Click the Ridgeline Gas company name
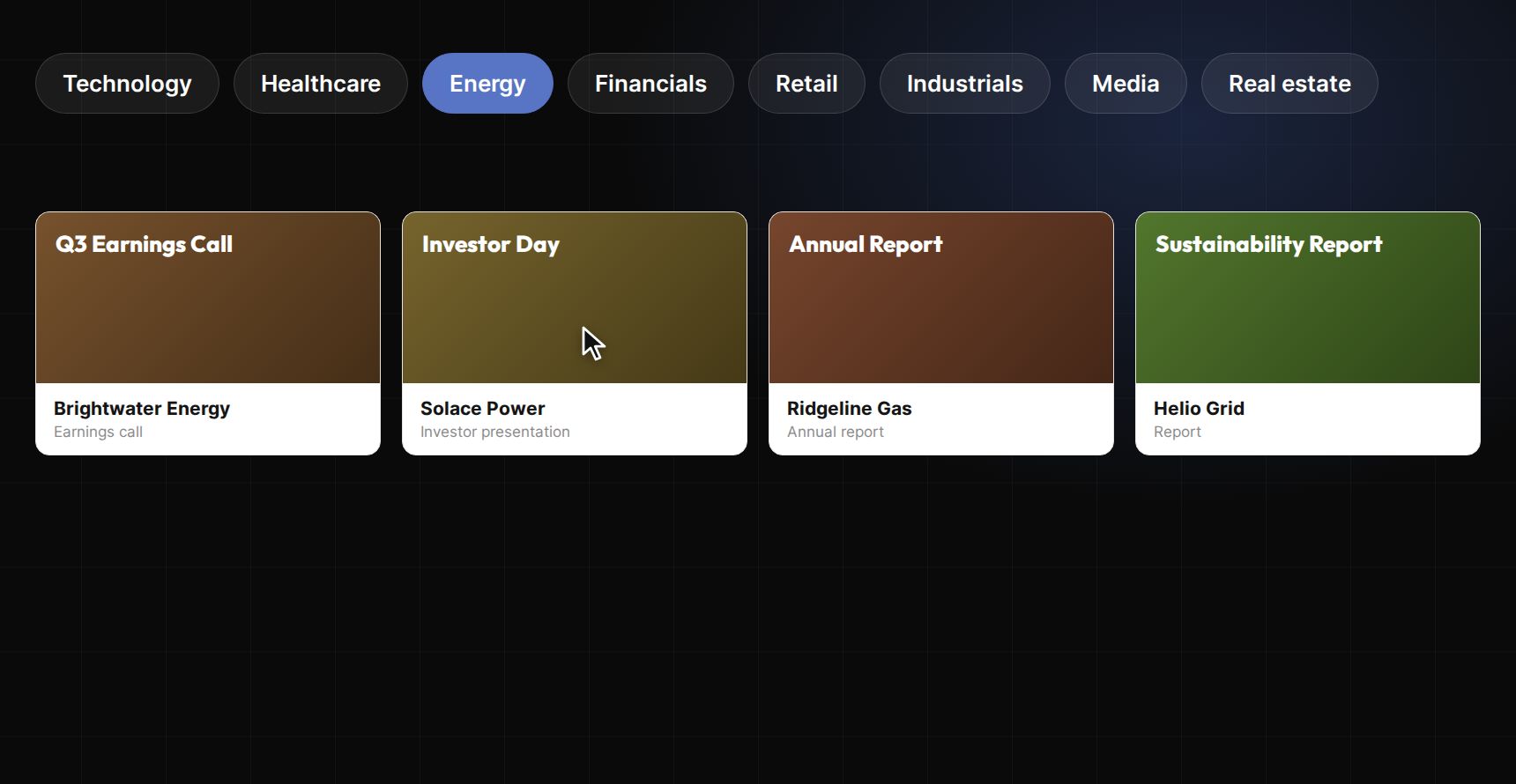This screenshot has height=784, width=1516. pyautogui.click(x=850, y=409)
